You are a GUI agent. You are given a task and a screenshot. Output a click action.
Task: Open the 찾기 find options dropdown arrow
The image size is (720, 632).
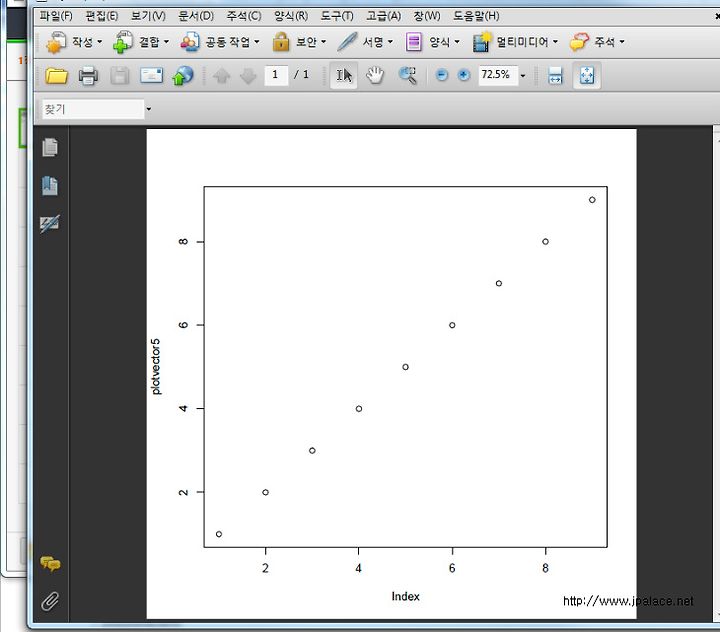point(148,109)
